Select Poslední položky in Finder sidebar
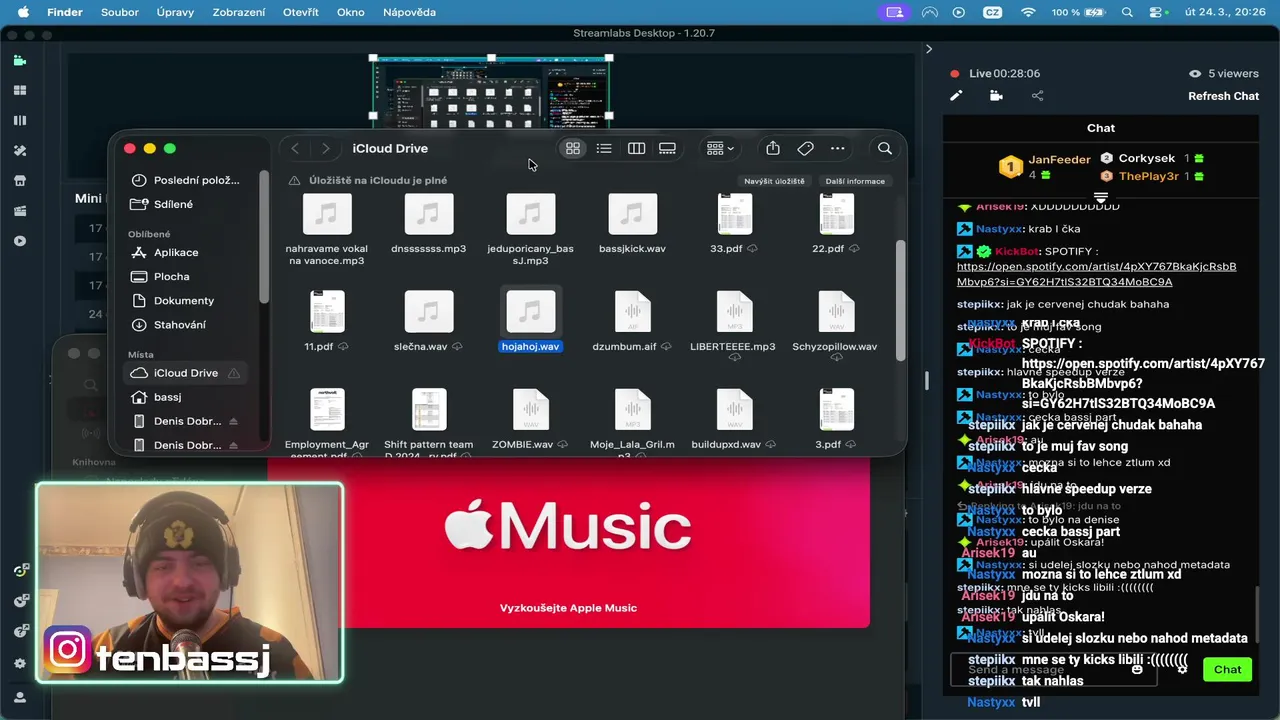The image size is (1280, 720). 186,180
